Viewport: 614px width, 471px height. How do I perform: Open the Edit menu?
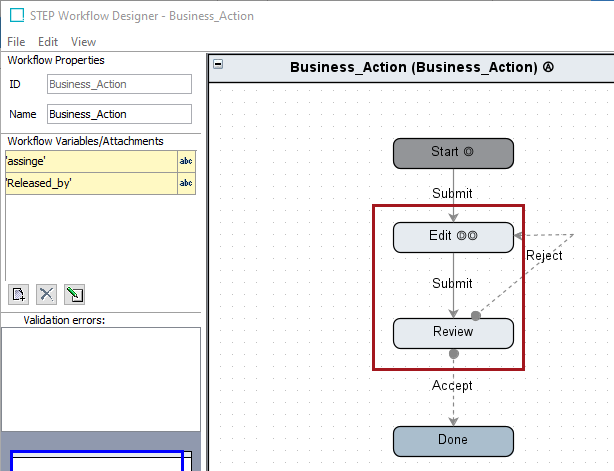tap(48, 42)
